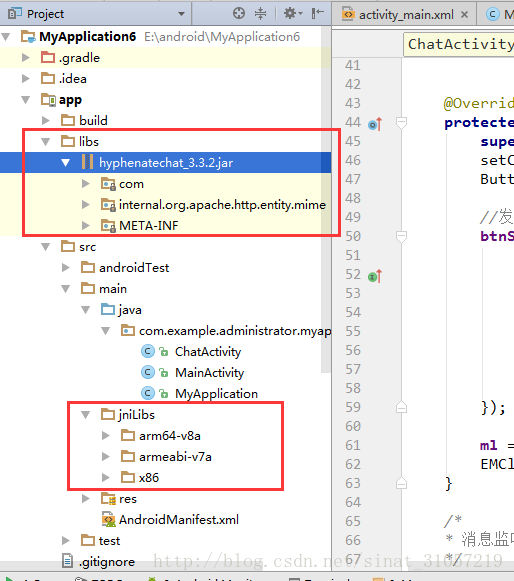
Task: Click the hide panel icon
Action: 318,14
